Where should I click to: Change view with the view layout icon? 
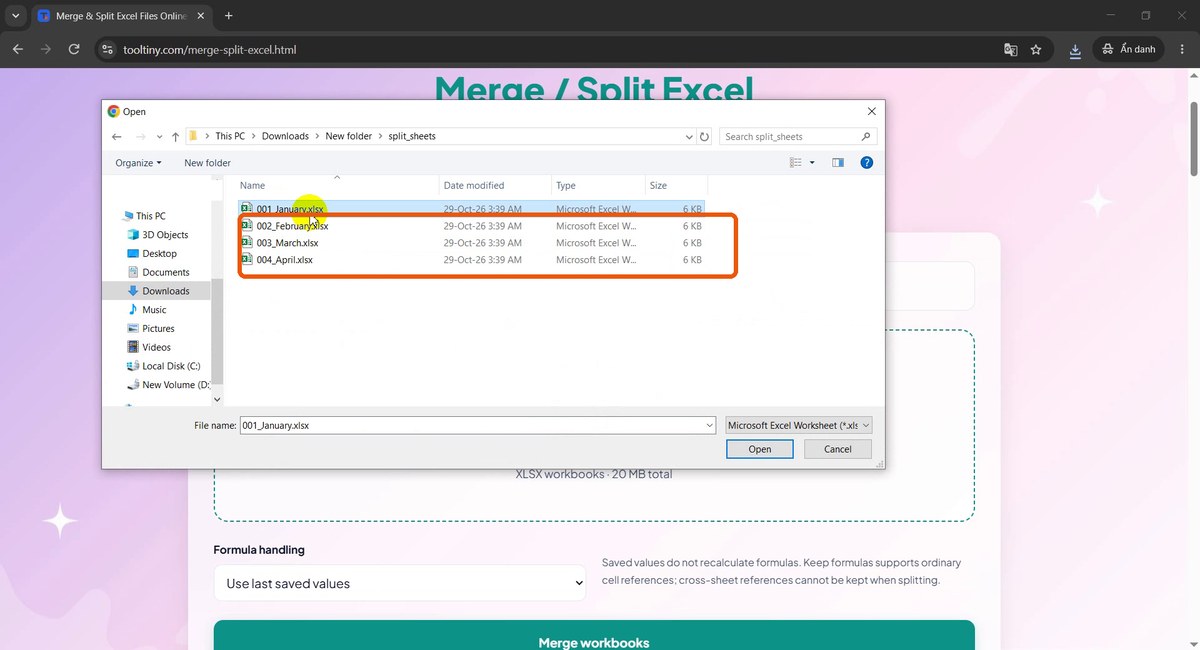796,162
